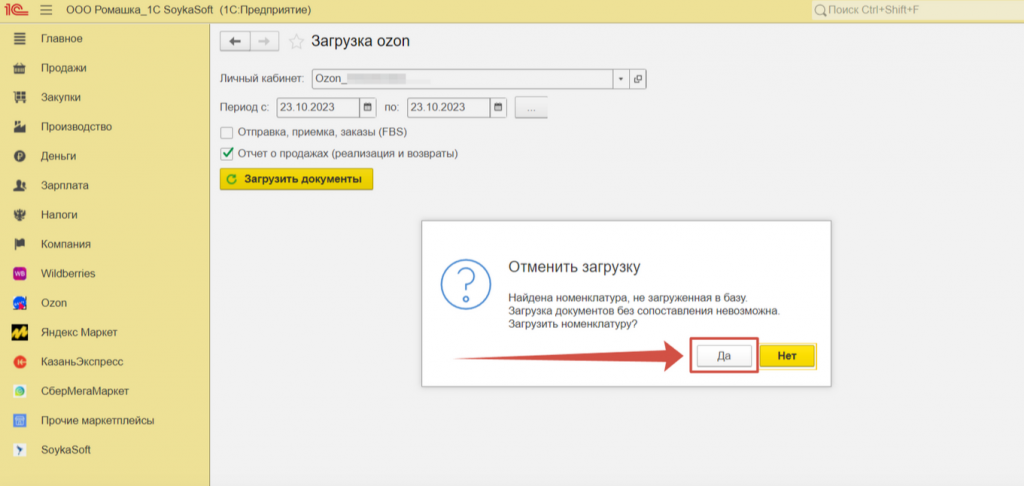Open СберМегаМаркет section in sidebar

click(85, 391)
